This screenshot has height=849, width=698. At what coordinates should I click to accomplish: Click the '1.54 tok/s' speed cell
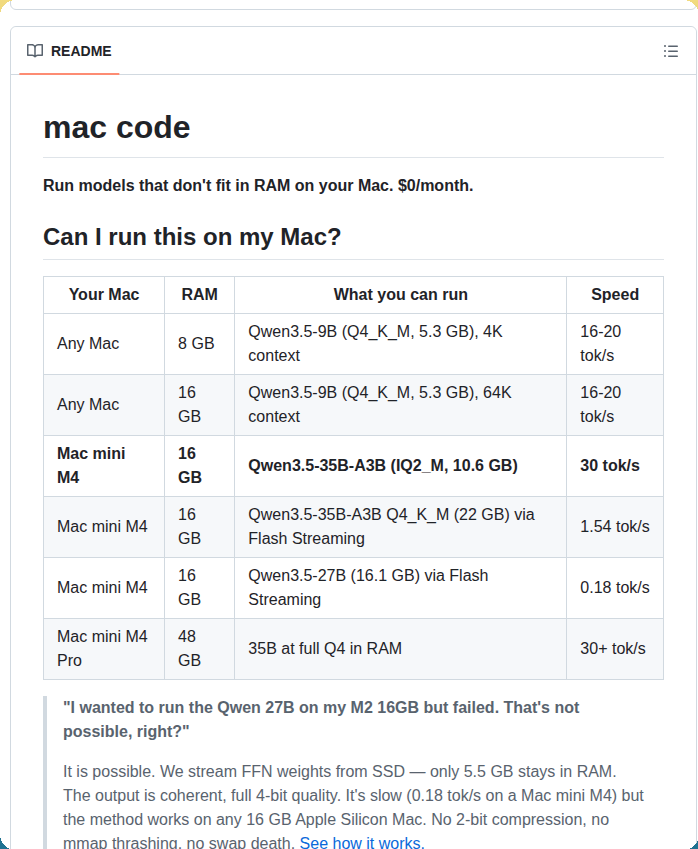click(x=615, y=527)
